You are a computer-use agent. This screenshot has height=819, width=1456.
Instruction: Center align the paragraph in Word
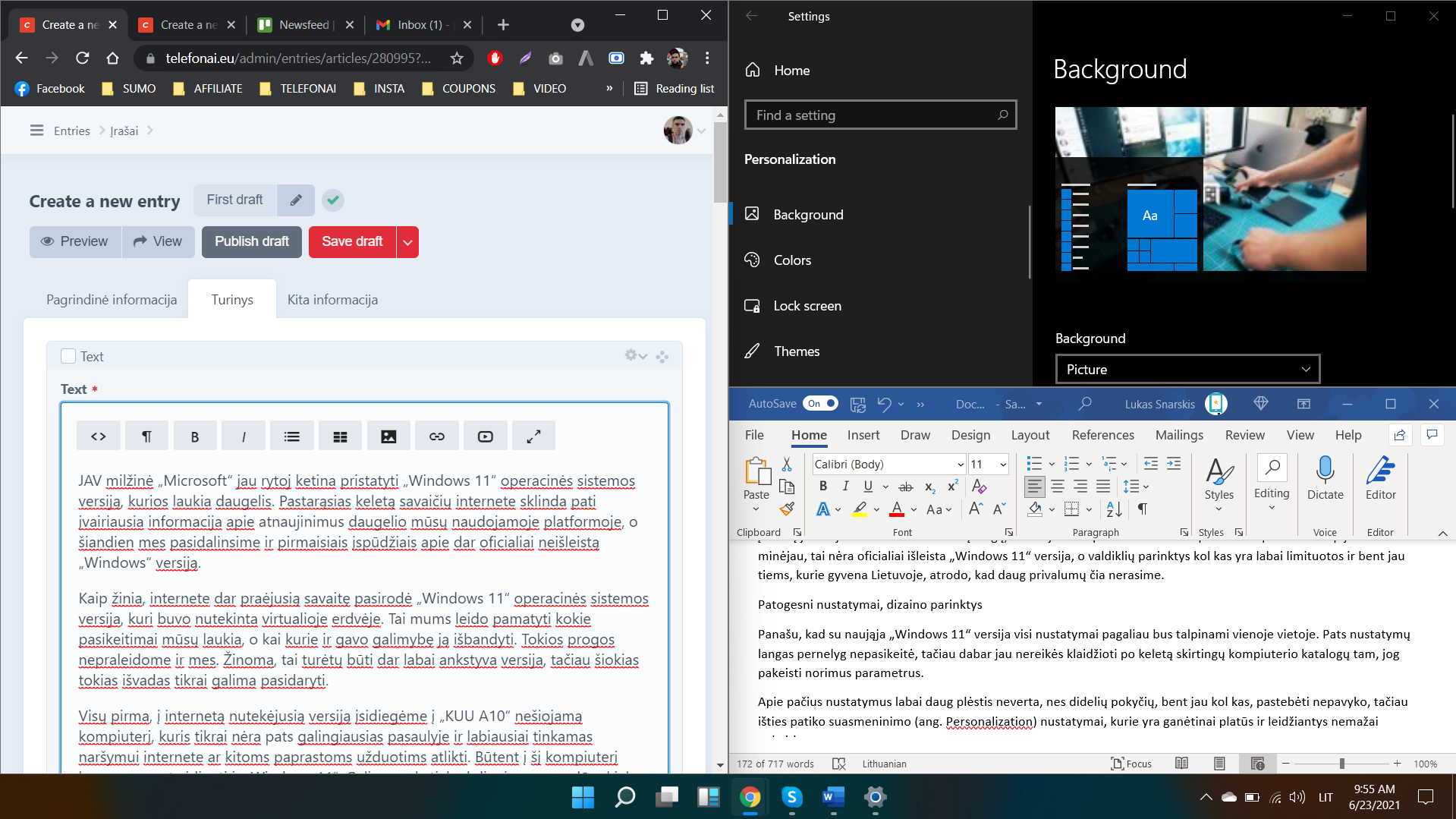(1058, 487)
